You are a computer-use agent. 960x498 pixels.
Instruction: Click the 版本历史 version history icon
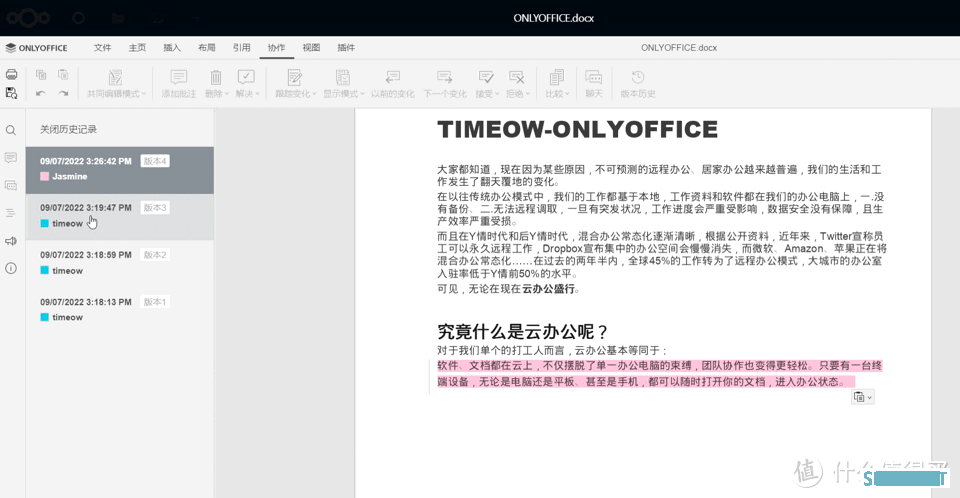click(637, 77)
